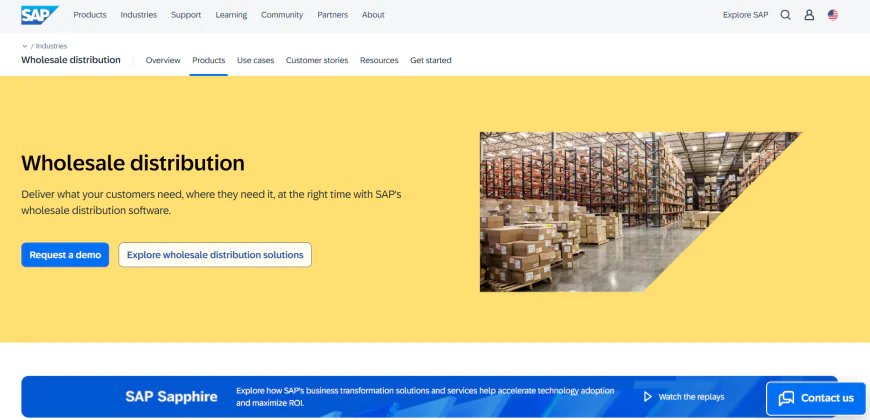The height and width of the screenshot is (420, 870).
Task: Expand the breadcrumb chevron before Industries
Action: (24, 46)
